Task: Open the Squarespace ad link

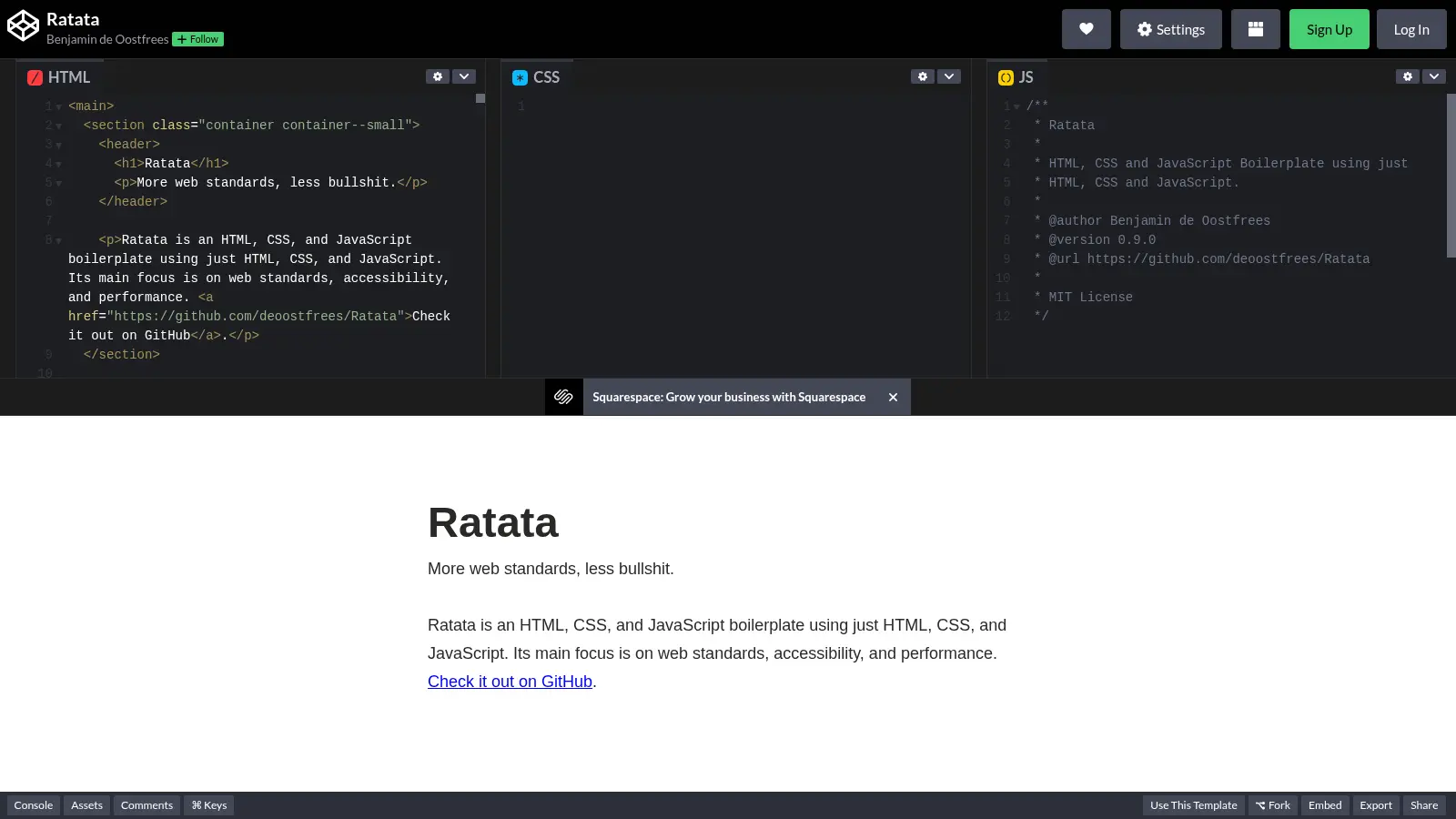Action: (729, 397)
